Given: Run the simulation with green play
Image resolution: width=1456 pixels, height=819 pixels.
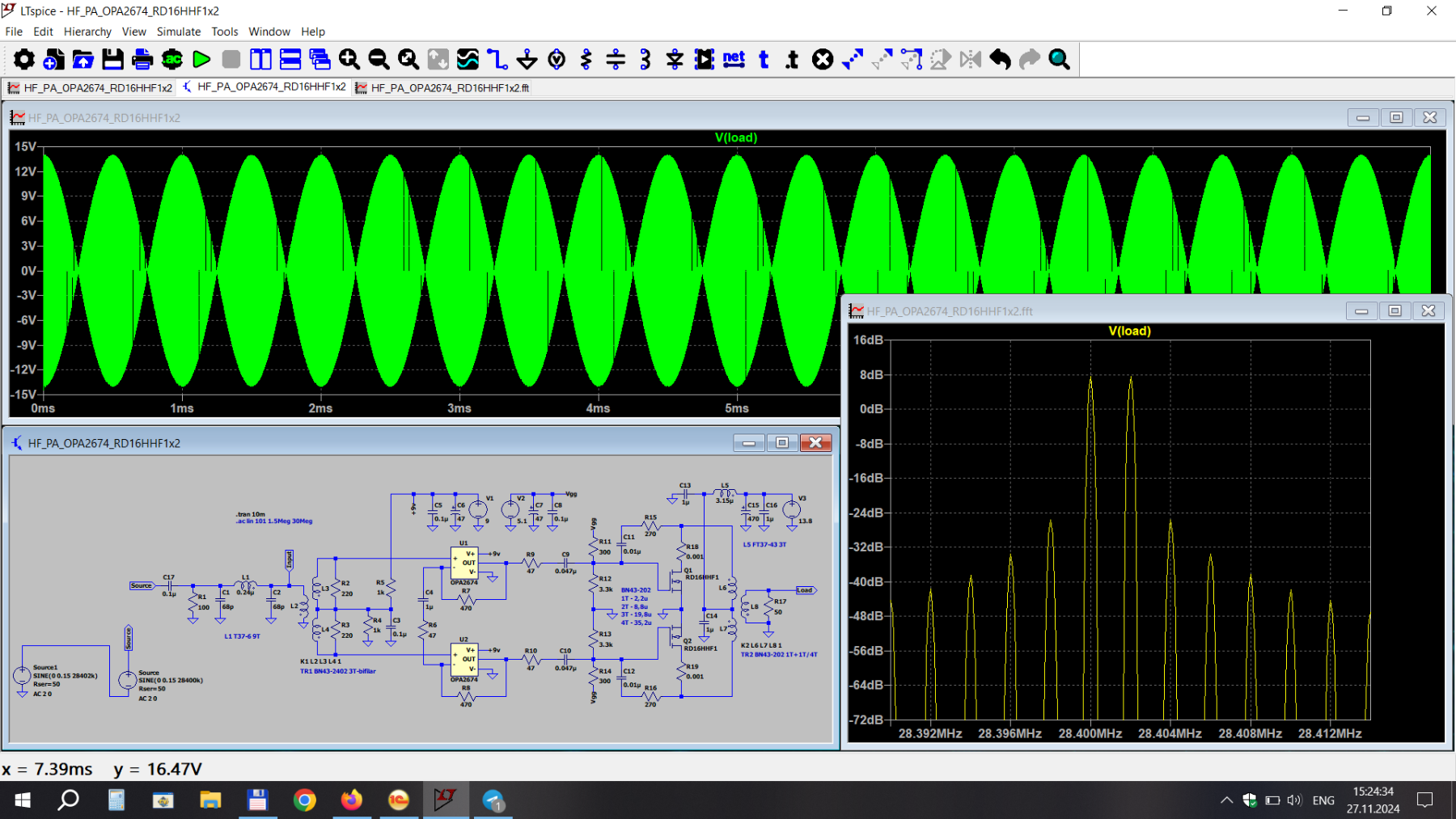Looking at the screenshot, I should coord(201,59).
